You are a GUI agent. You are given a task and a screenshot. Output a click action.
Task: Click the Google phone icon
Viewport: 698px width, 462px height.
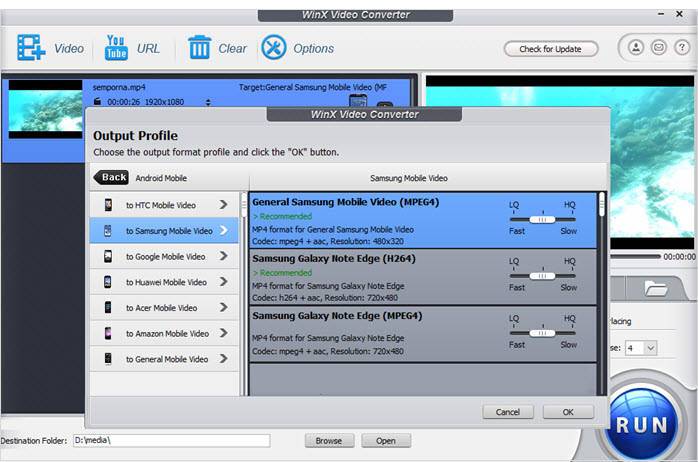tap(108, 256)
